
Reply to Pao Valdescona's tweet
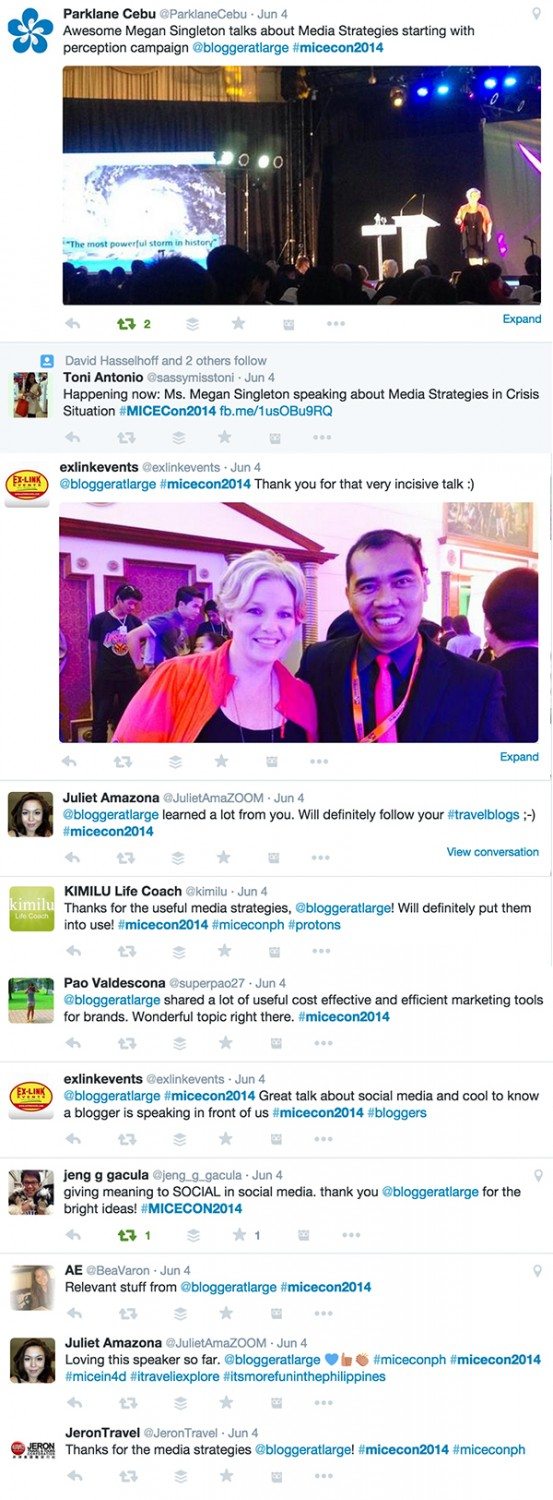(x=72, y=1043)
